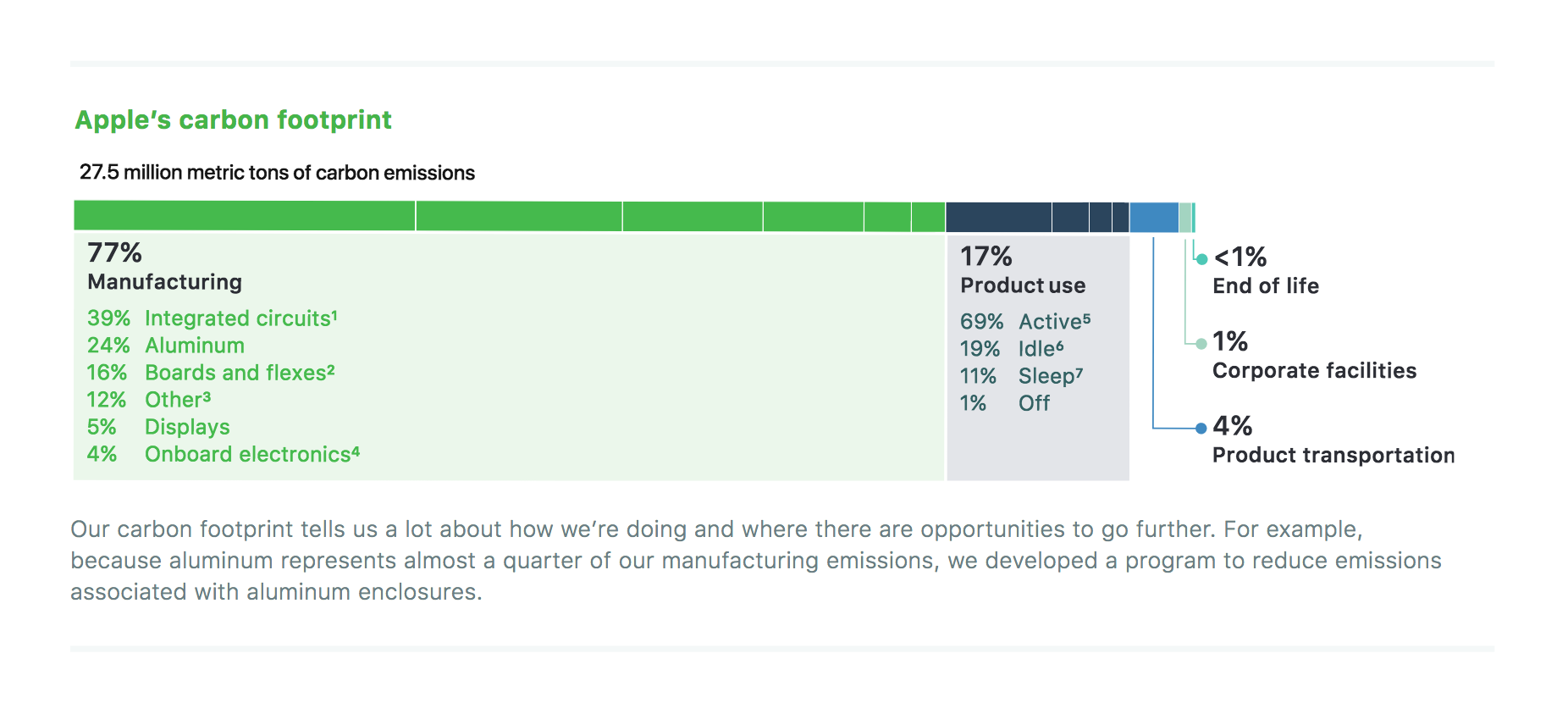Click the 17% Product use label

tap(1023, 270)
